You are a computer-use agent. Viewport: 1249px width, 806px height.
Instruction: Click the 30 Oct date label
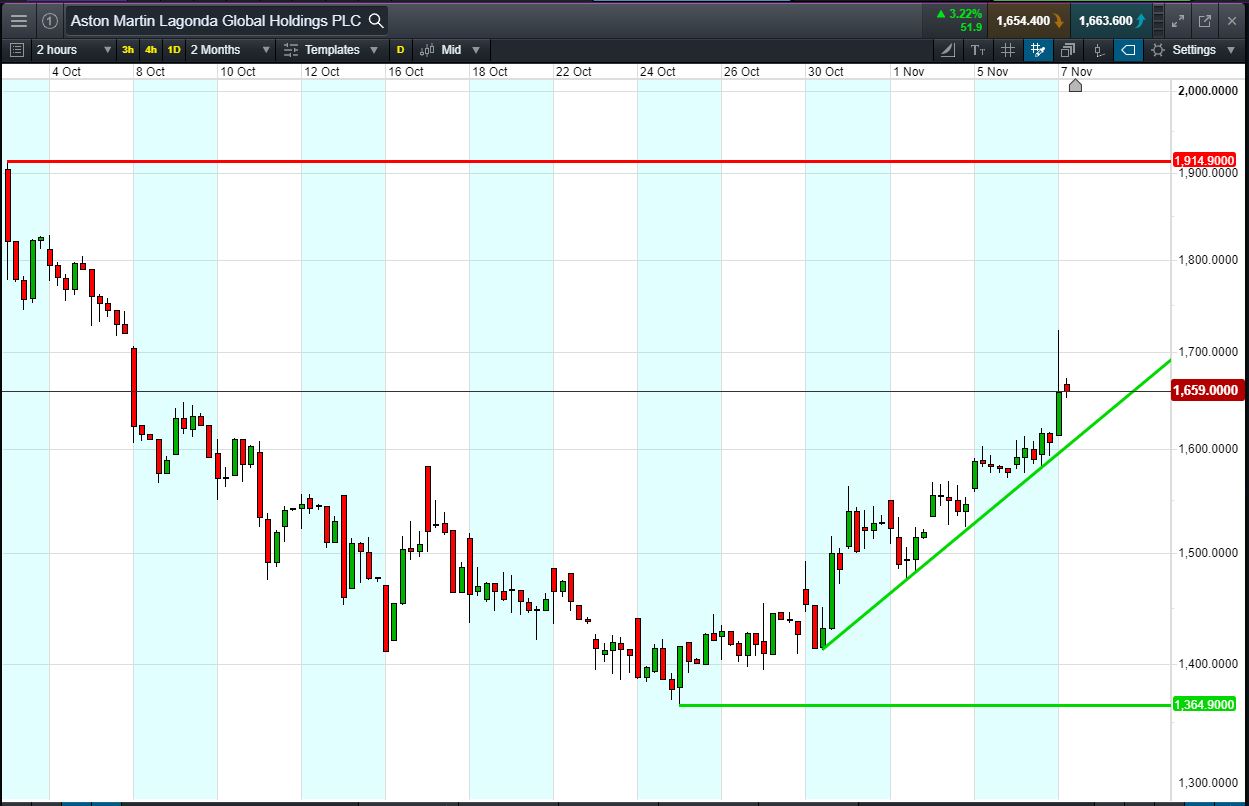click(x=826, y=71)
